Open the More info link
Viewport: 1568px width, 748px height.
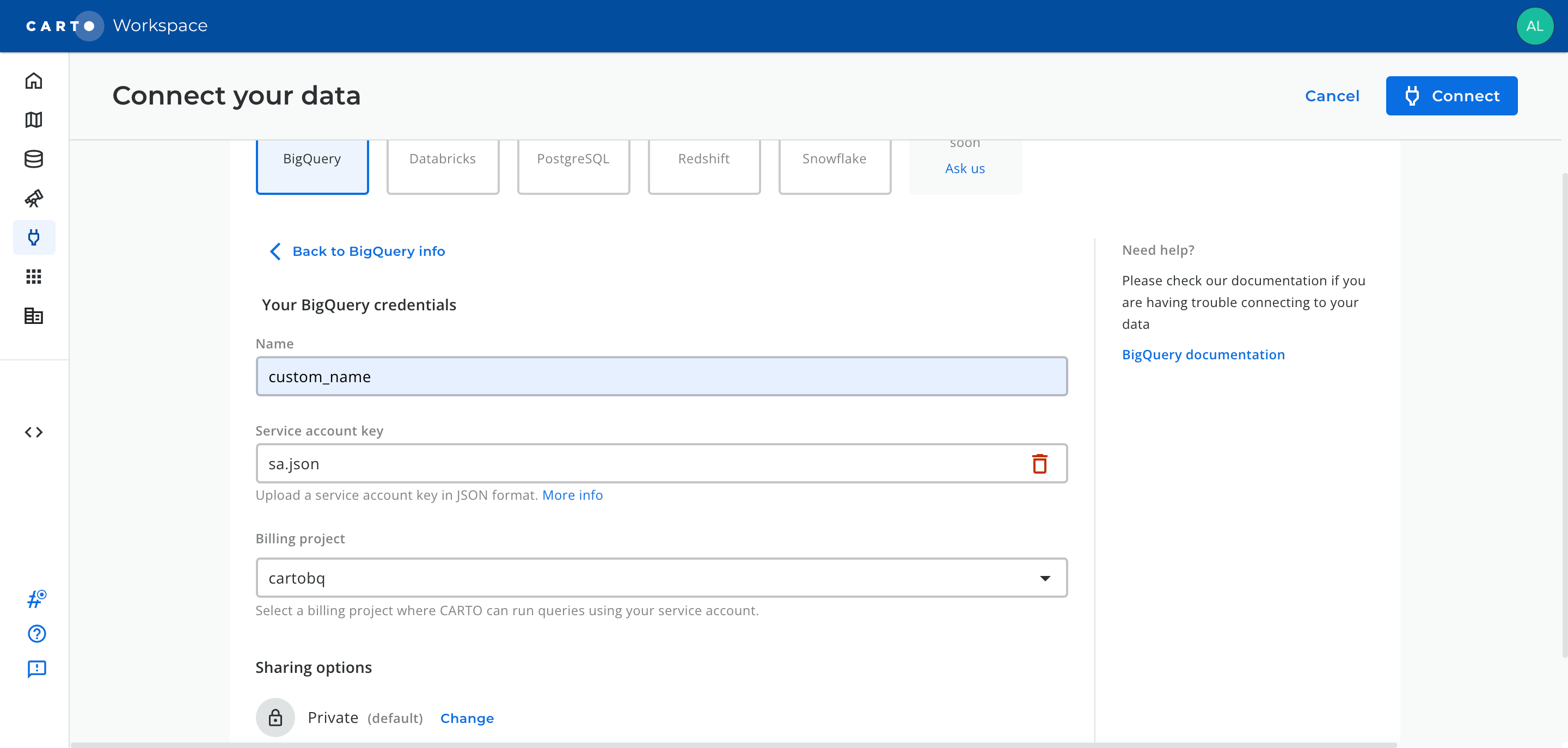[572, 495]
